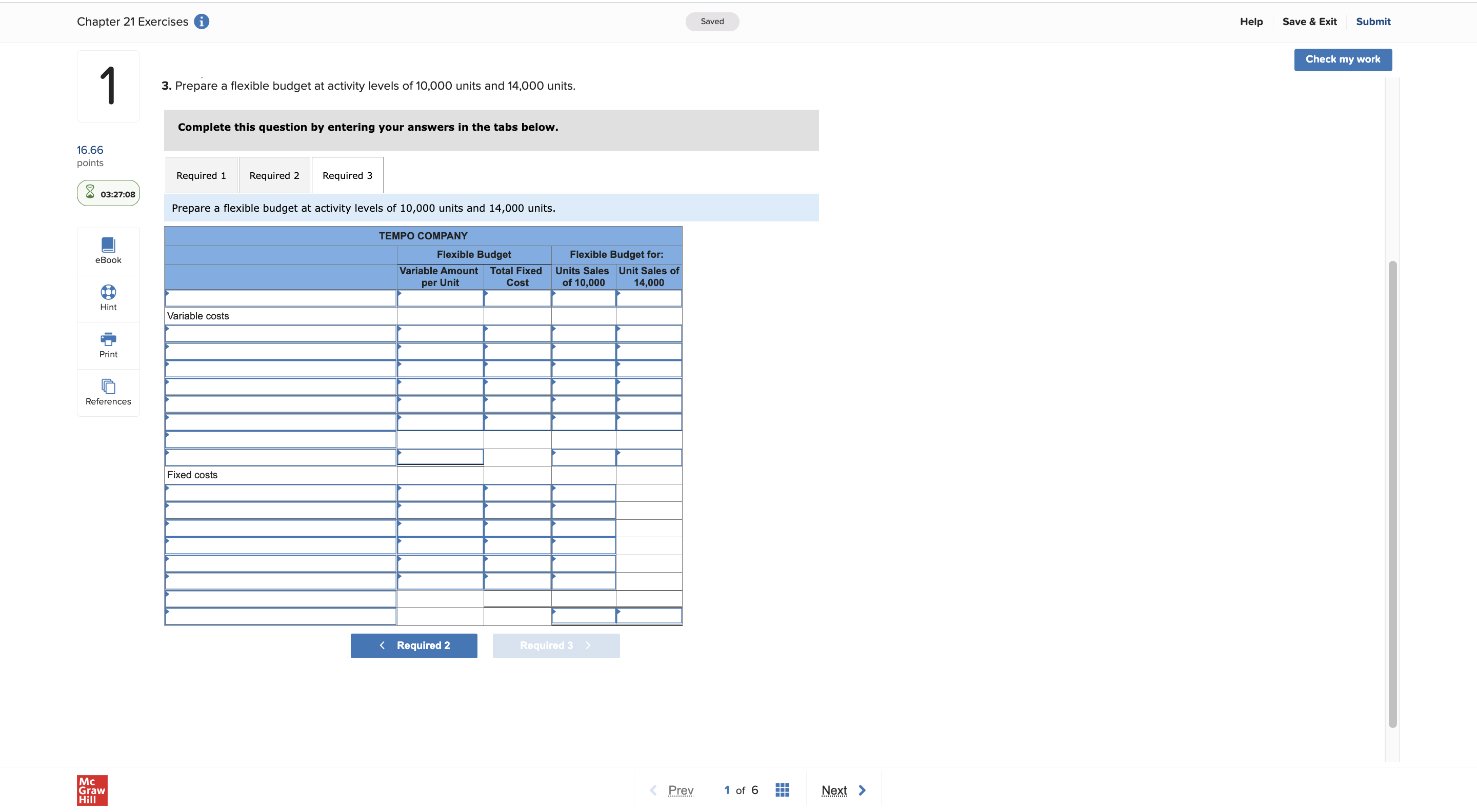The height and width of the screenshot is (812, 1477).
Task: Open the eBook resource
Action: tap(108, 251)
